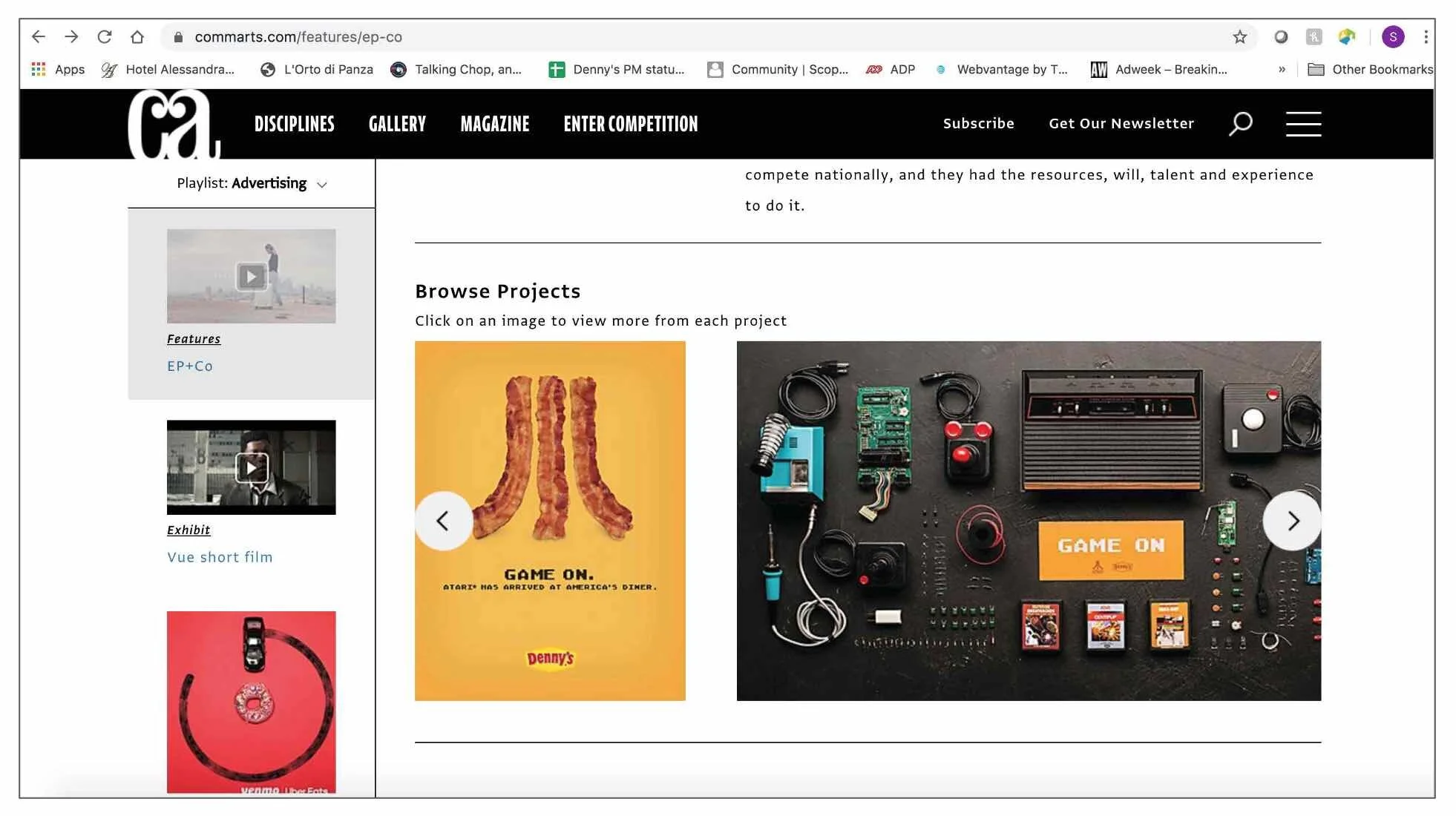1456x816 pixels.
Task: Click Get Our Newsletter link
Action: pyautogui.click(x=1121, y=124)
